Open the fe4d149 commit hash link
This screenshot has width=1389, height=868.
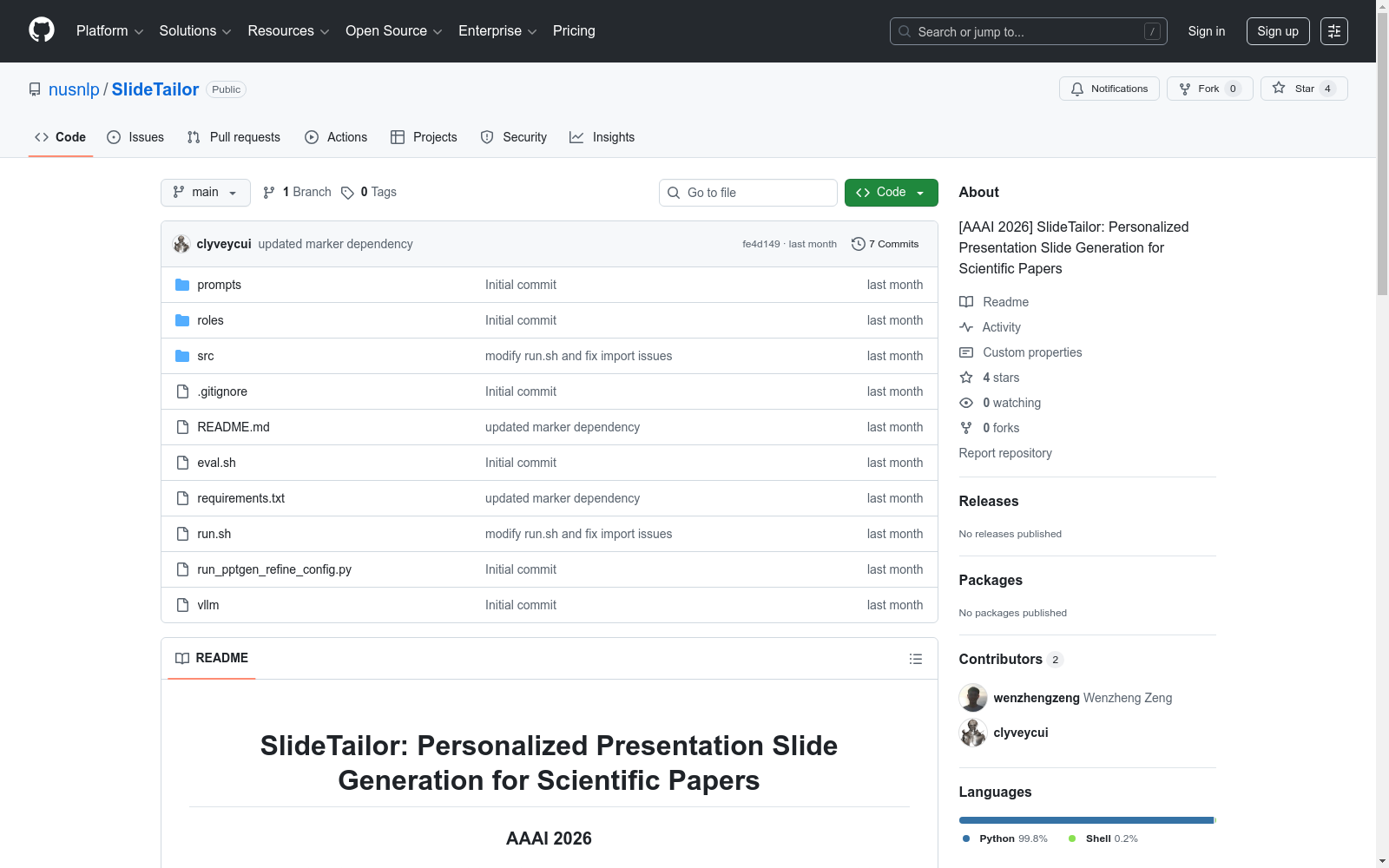tap(761, 244)
